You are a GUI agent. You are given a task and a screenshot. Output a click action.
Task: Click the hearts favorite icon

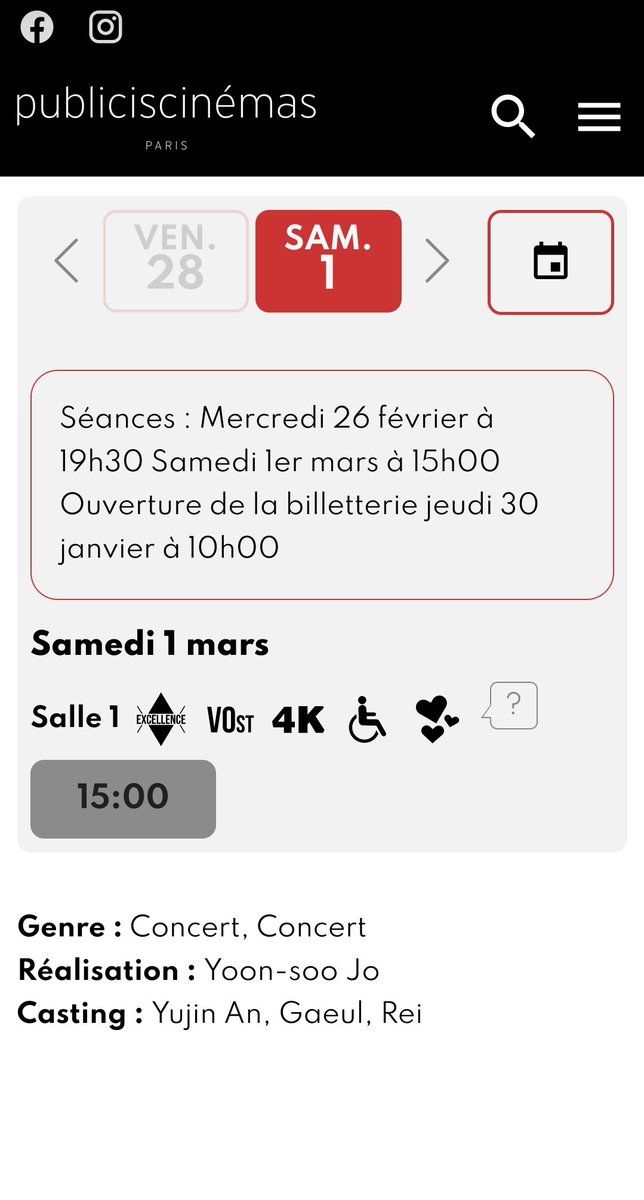click(437, 720)
